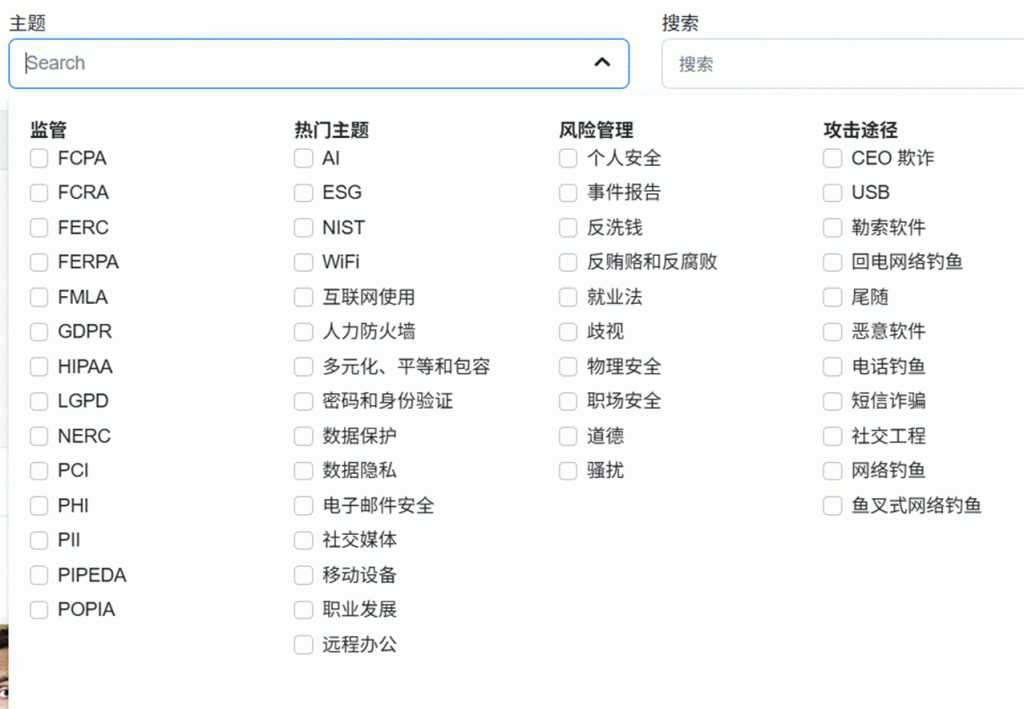Enable the HIPAA option
This screenshot has height=709, width=1024.
coord(39,367)
